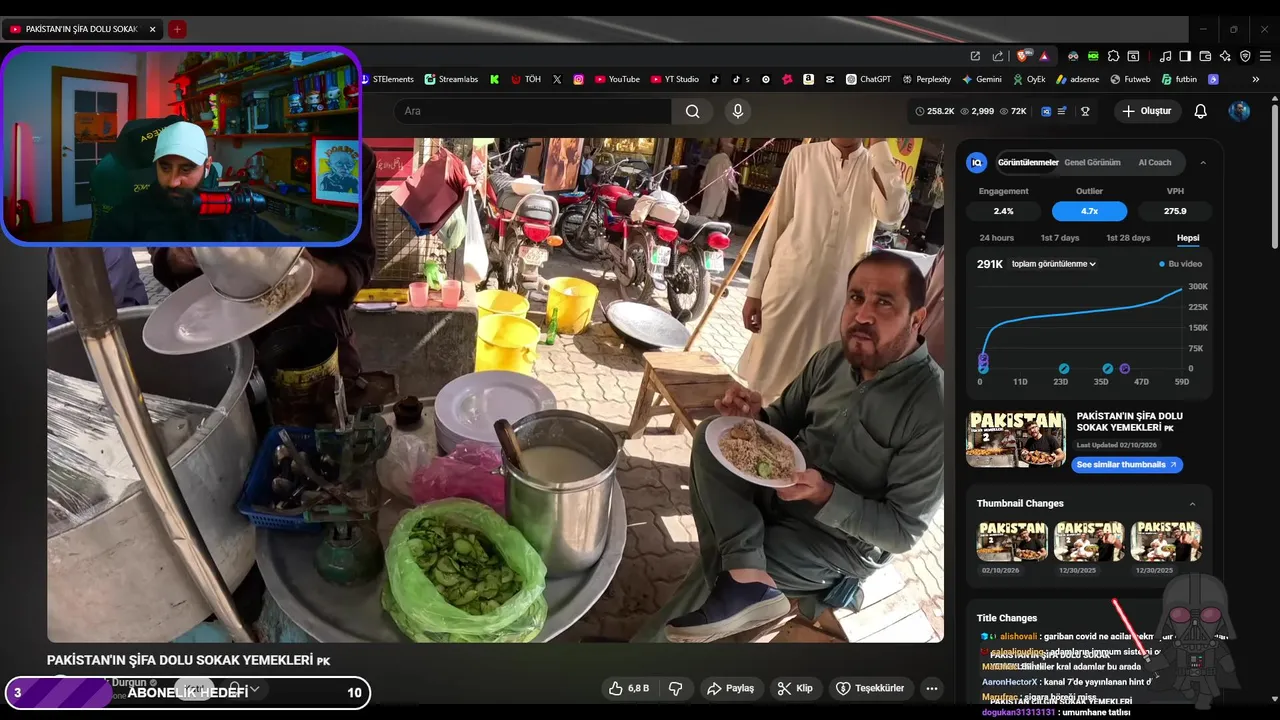Open YouTube notifications bell
The image size is (1280, 720).
tap(1201, 111)
